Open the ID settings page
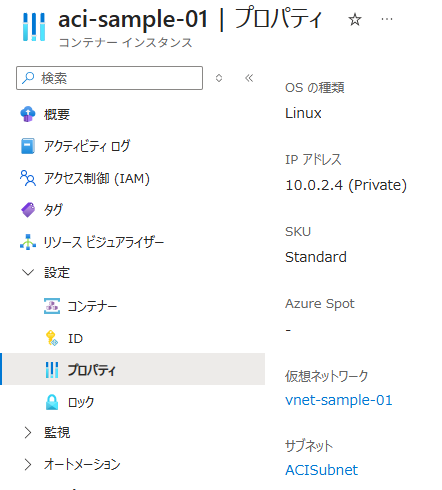 75,338
